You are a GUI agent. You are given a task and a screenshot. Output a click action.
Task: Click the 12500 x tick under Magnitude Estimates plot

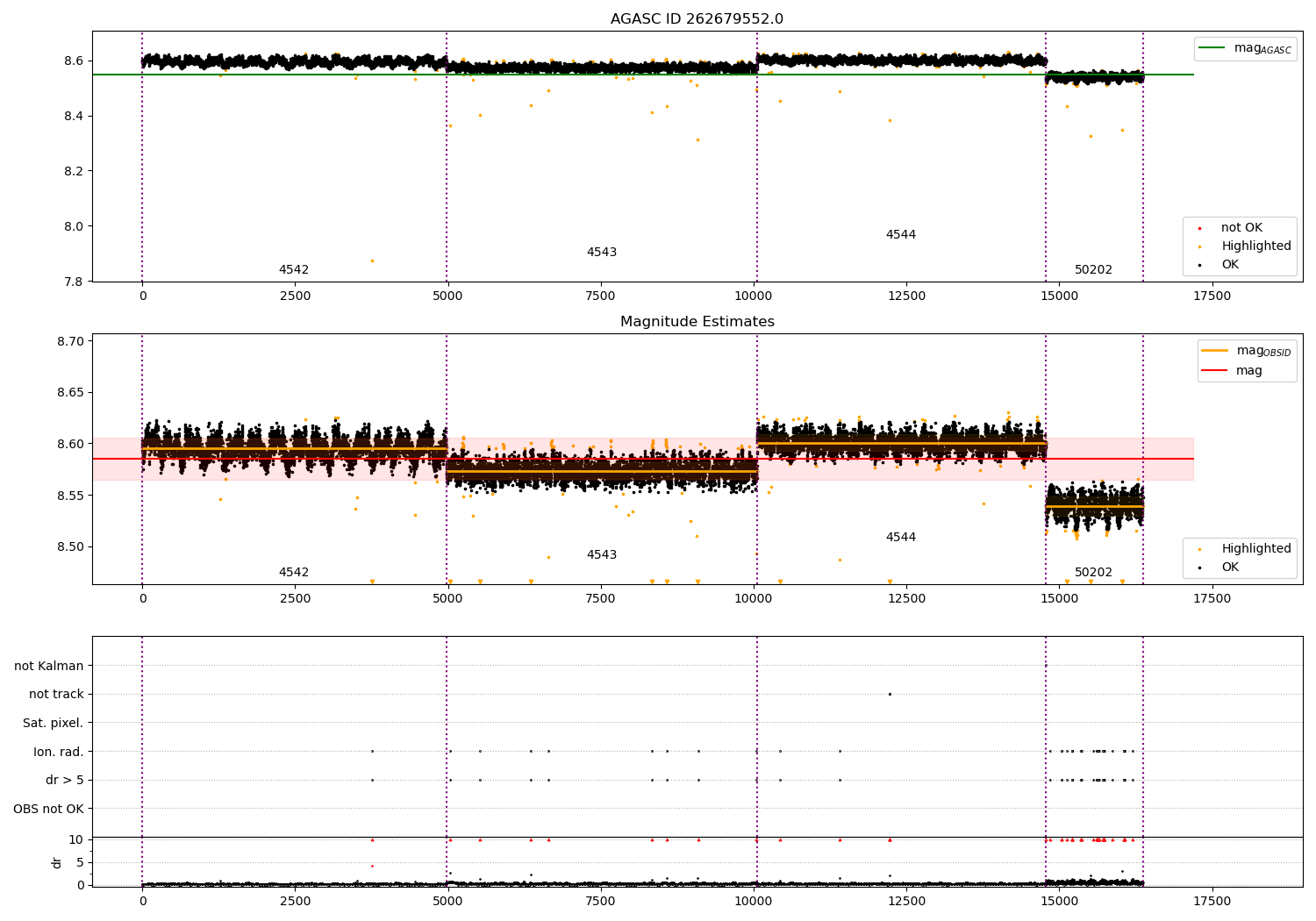(x=906, y=599)
